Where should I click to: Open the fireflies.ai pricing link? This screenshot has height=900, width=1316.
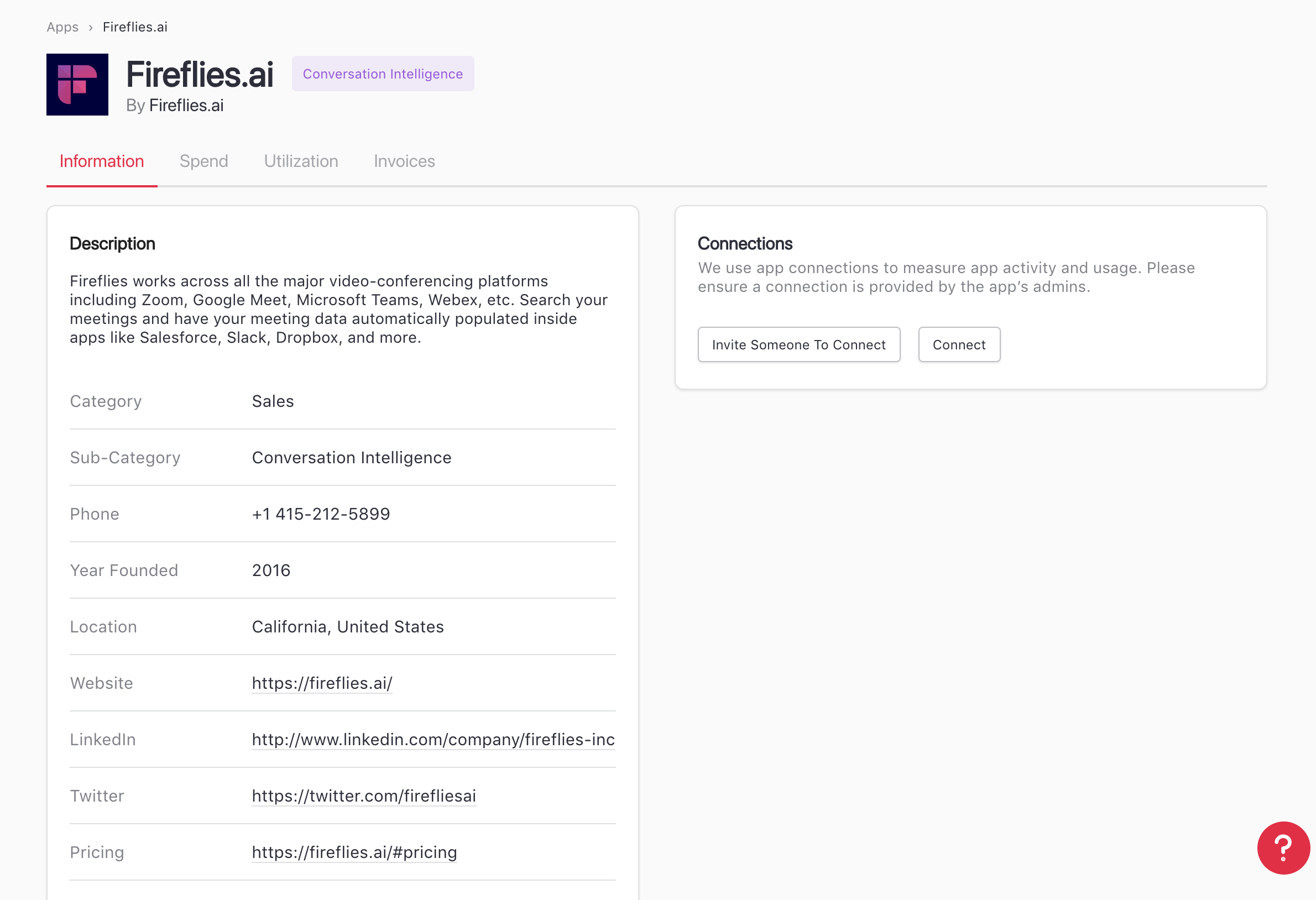click(354, 852)
